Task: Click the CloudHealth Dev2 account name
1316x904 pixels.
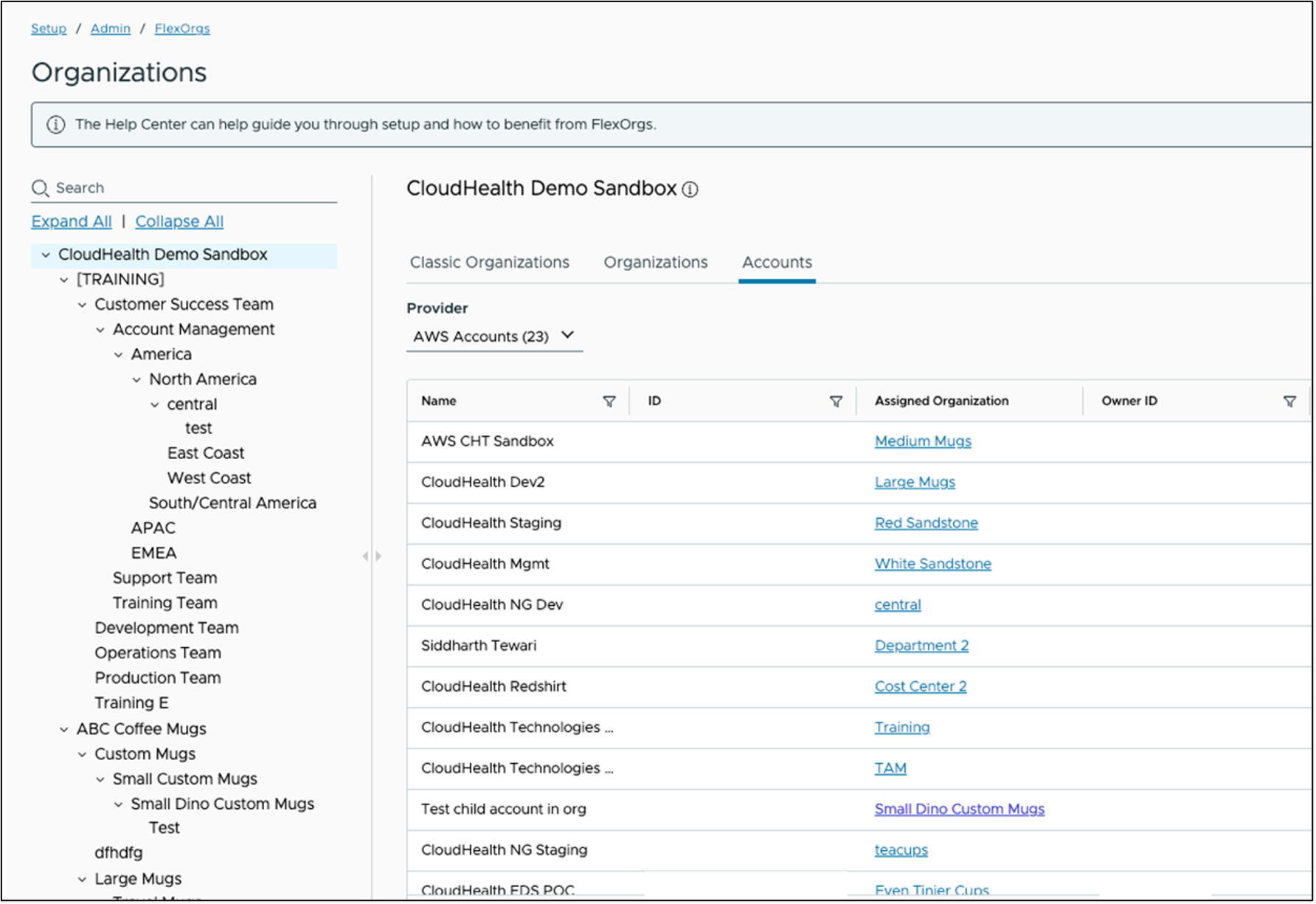Action: 483,483
